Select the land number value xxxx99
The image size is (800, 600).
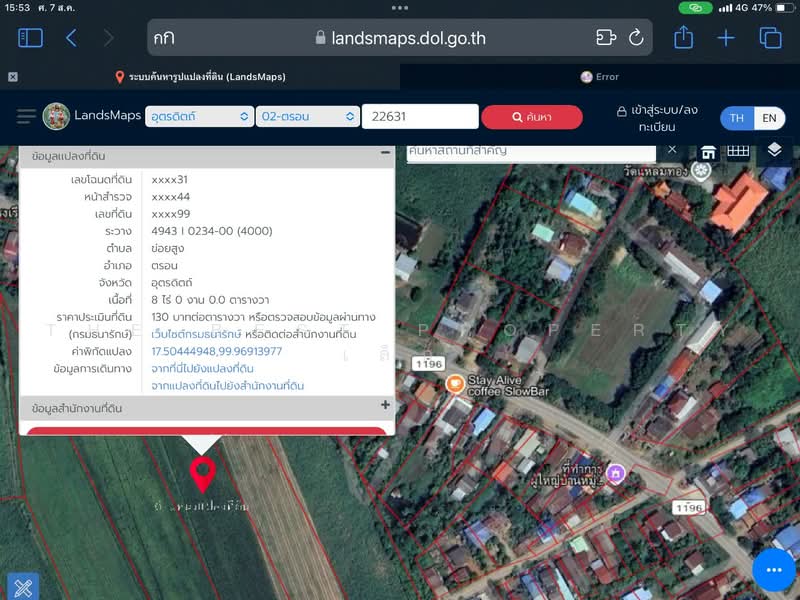coord(170,214)
